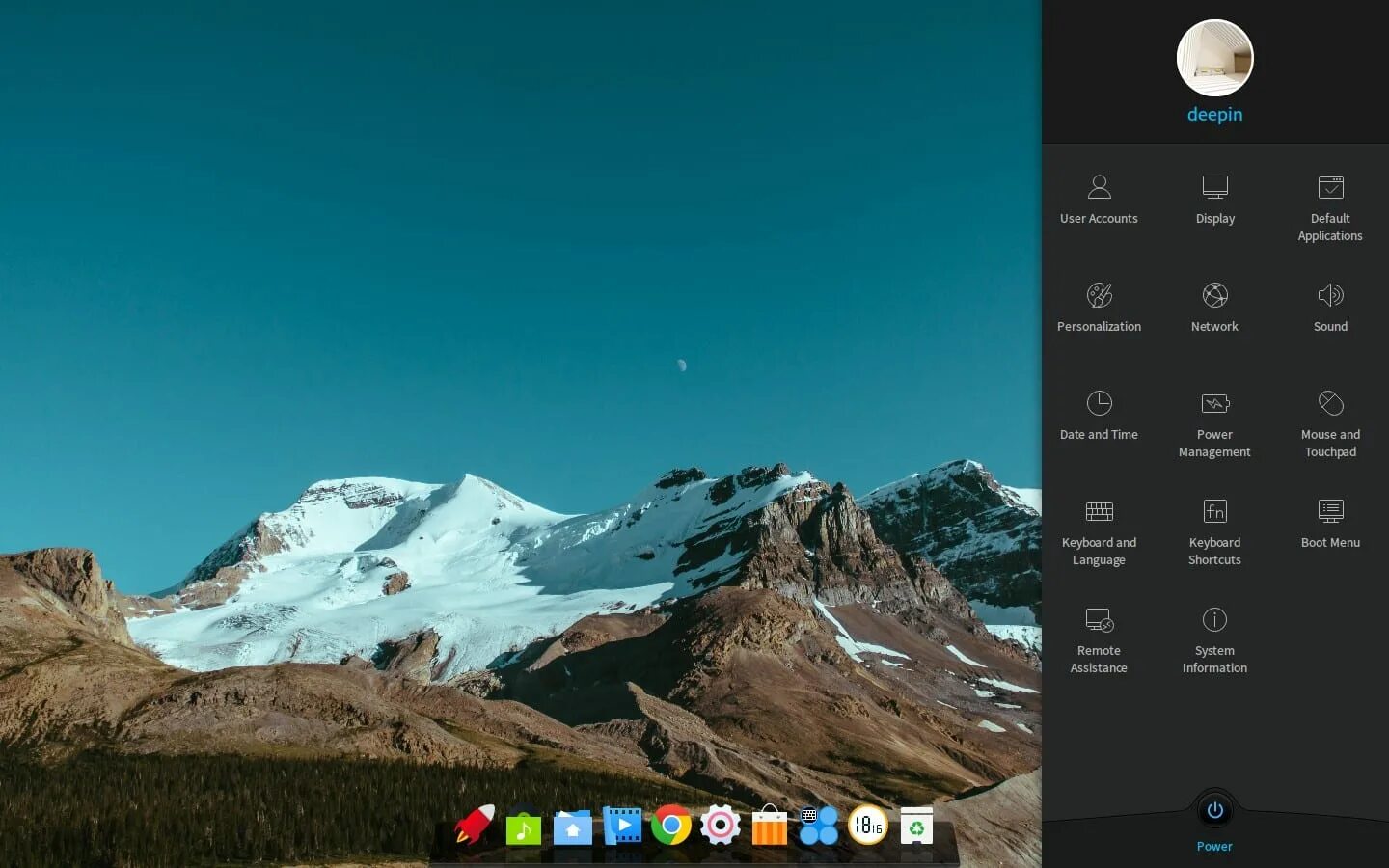
Task: View System Information
Action: pyautogui.click(x=1214, y=638)
